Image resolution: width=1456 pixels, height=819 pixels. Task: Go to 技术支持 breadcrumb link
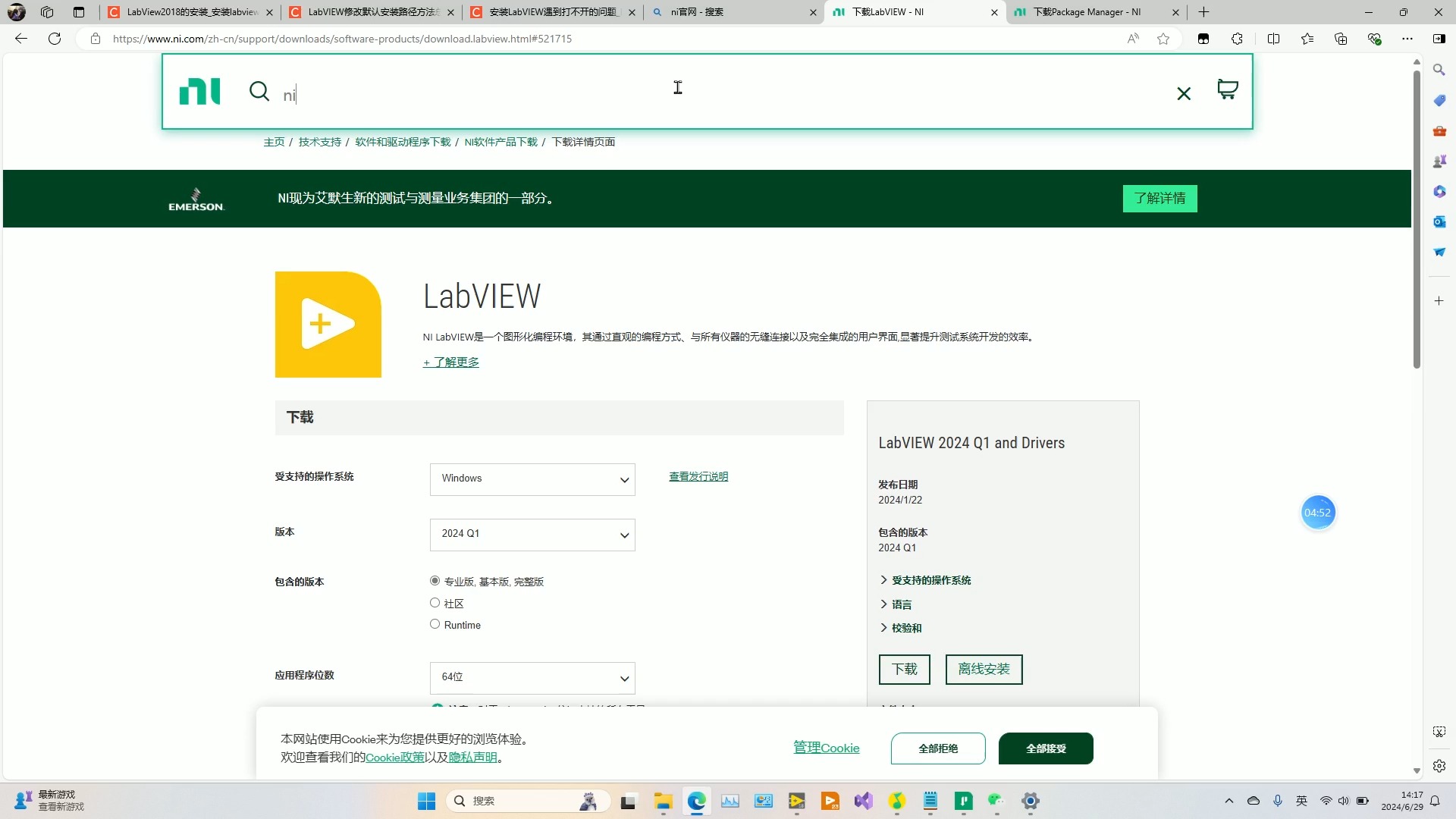point(320,142)
